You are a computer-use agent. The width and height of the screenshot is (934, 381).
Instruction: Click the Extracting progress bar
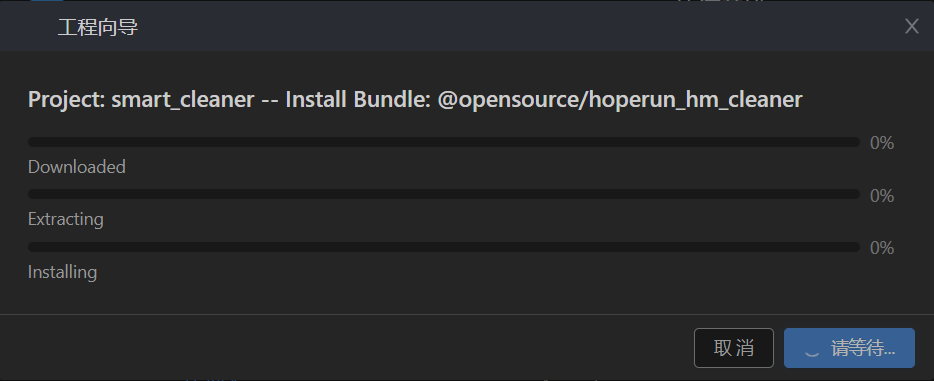point(444,194)
